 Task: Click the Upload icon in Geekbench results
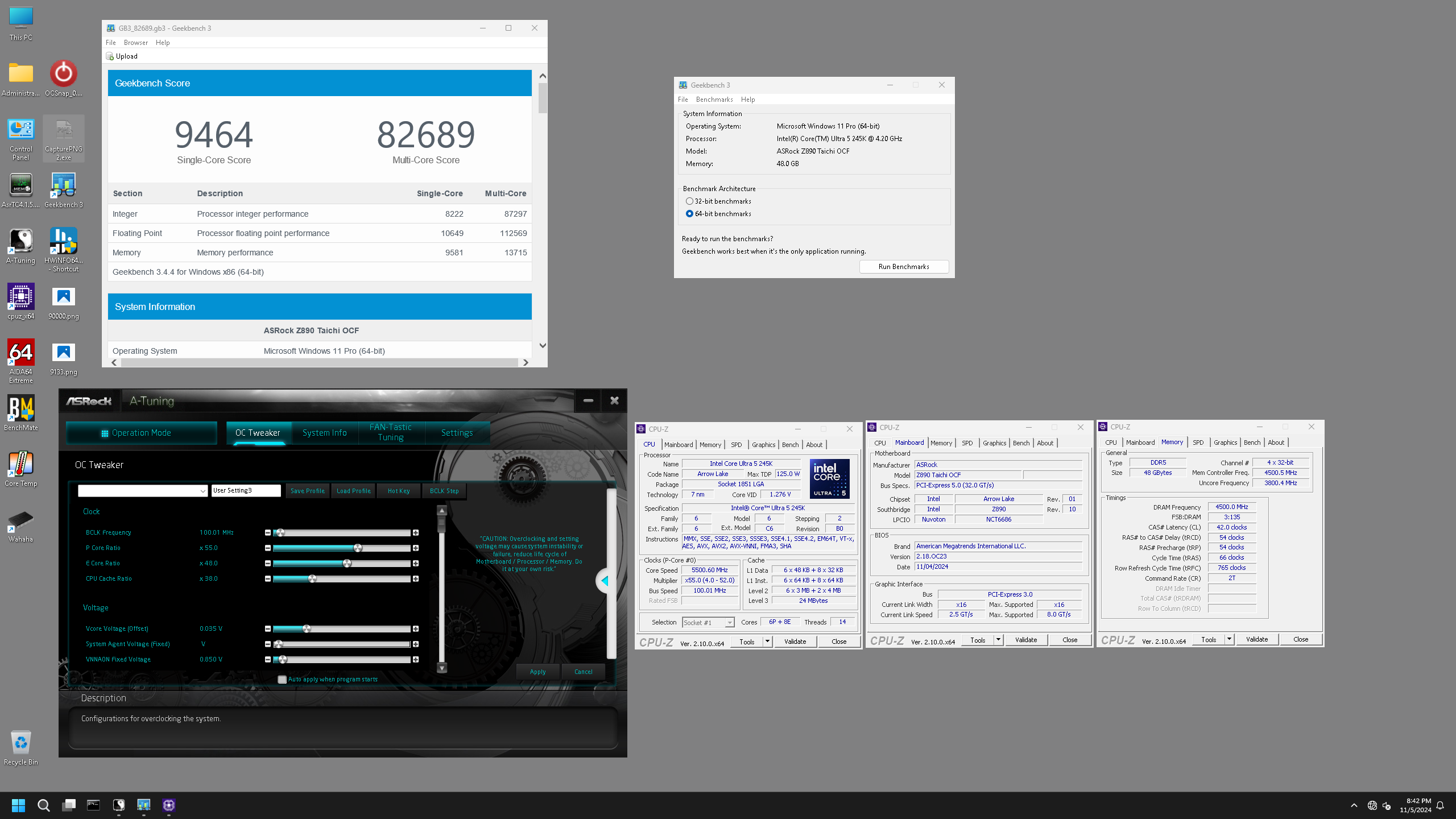110,56
